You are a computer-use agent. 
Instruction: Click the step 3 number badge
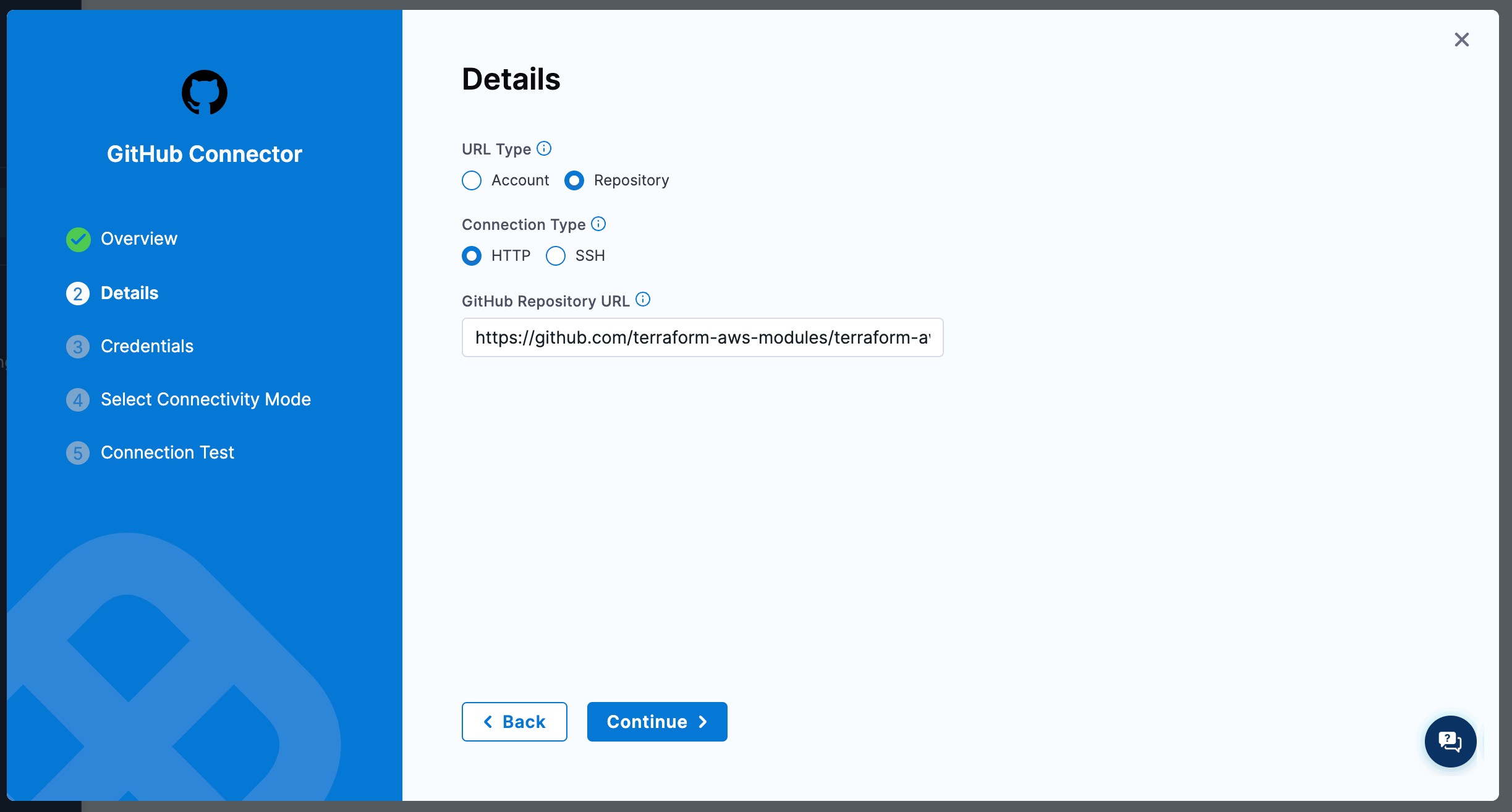click(x=78, y=347)
